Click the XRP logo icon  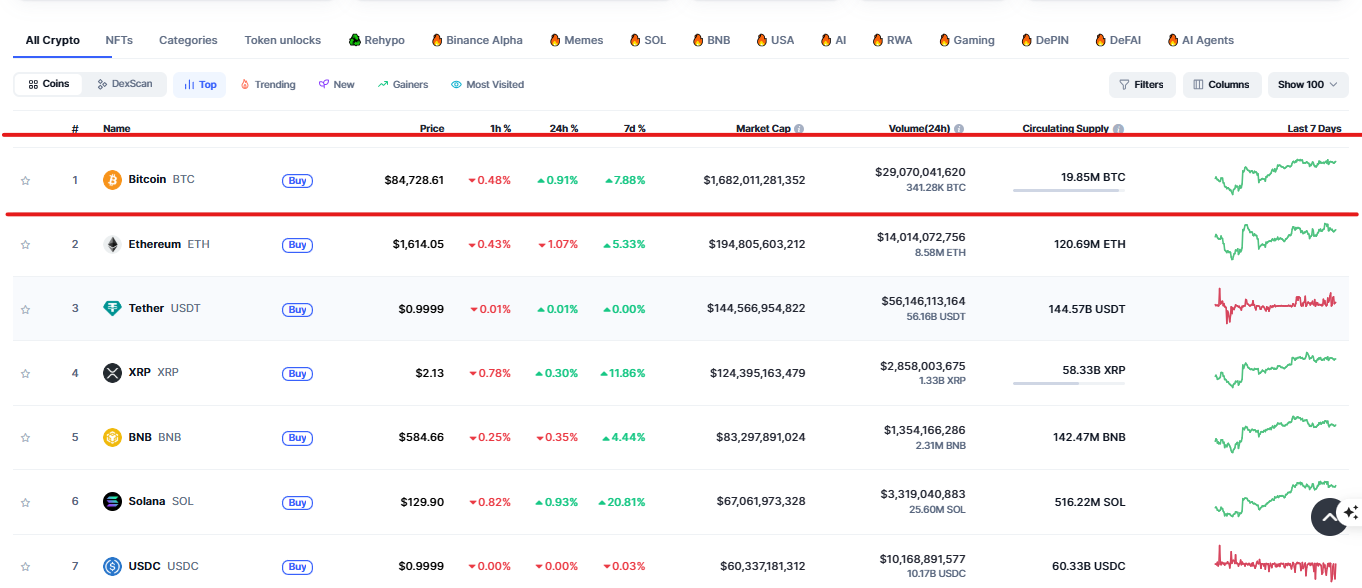point(113,373)
